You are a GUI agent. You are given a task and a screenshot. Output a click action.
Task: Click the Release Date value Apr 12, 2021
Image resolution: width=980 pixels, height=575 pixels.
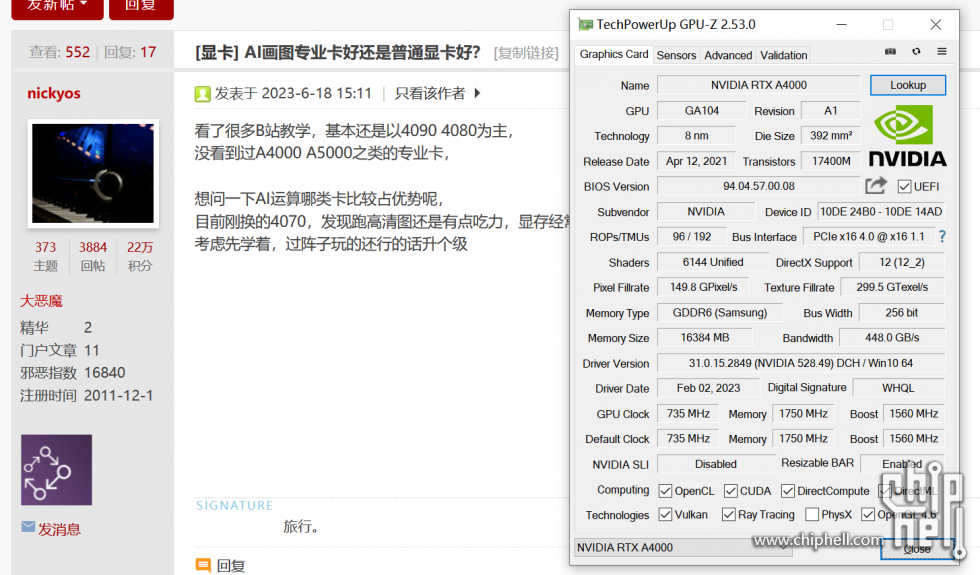(x=696, y=161)
